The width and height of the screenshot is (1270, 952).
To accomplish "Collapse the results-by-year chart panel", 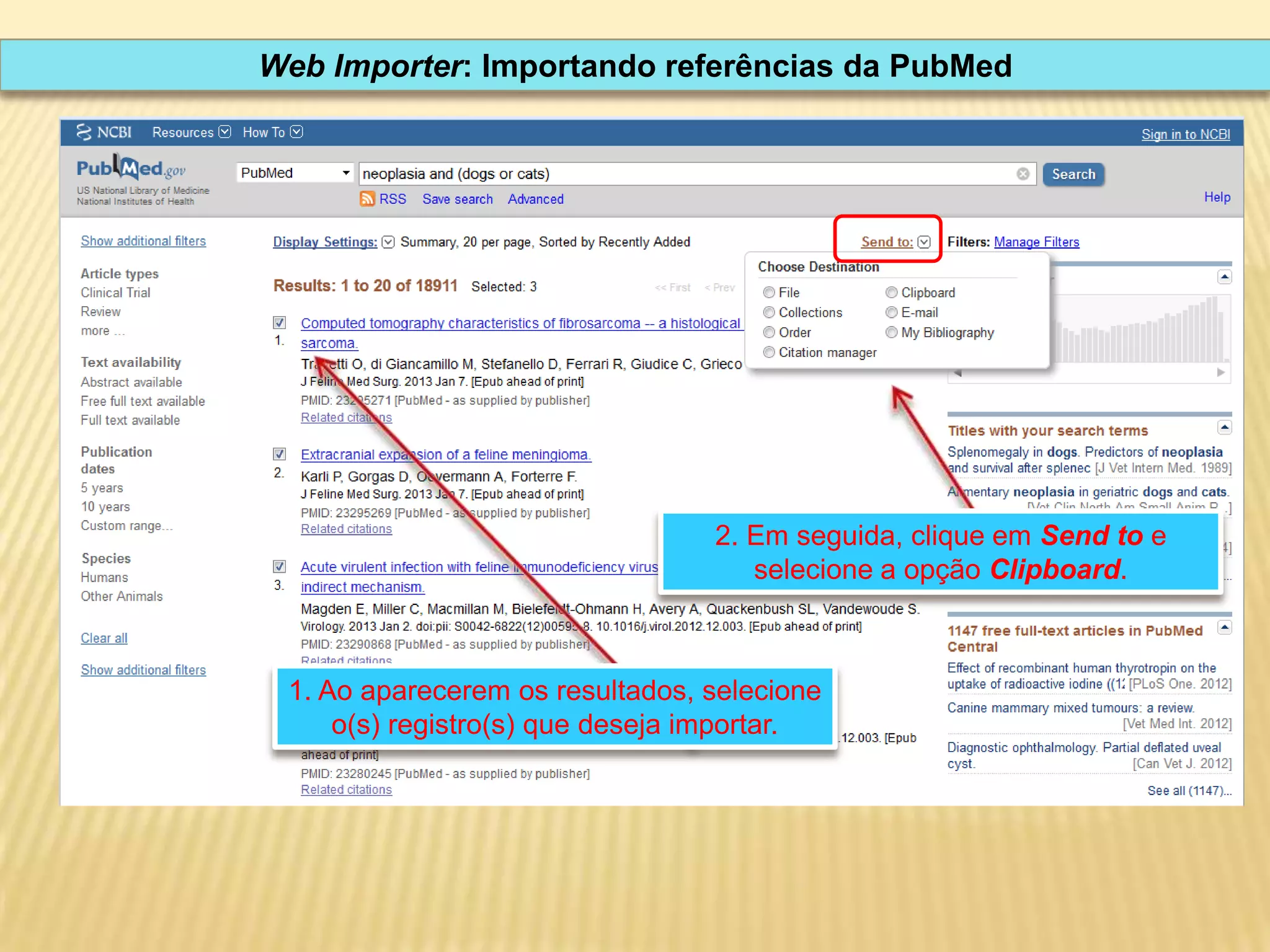I will 1224,277.
